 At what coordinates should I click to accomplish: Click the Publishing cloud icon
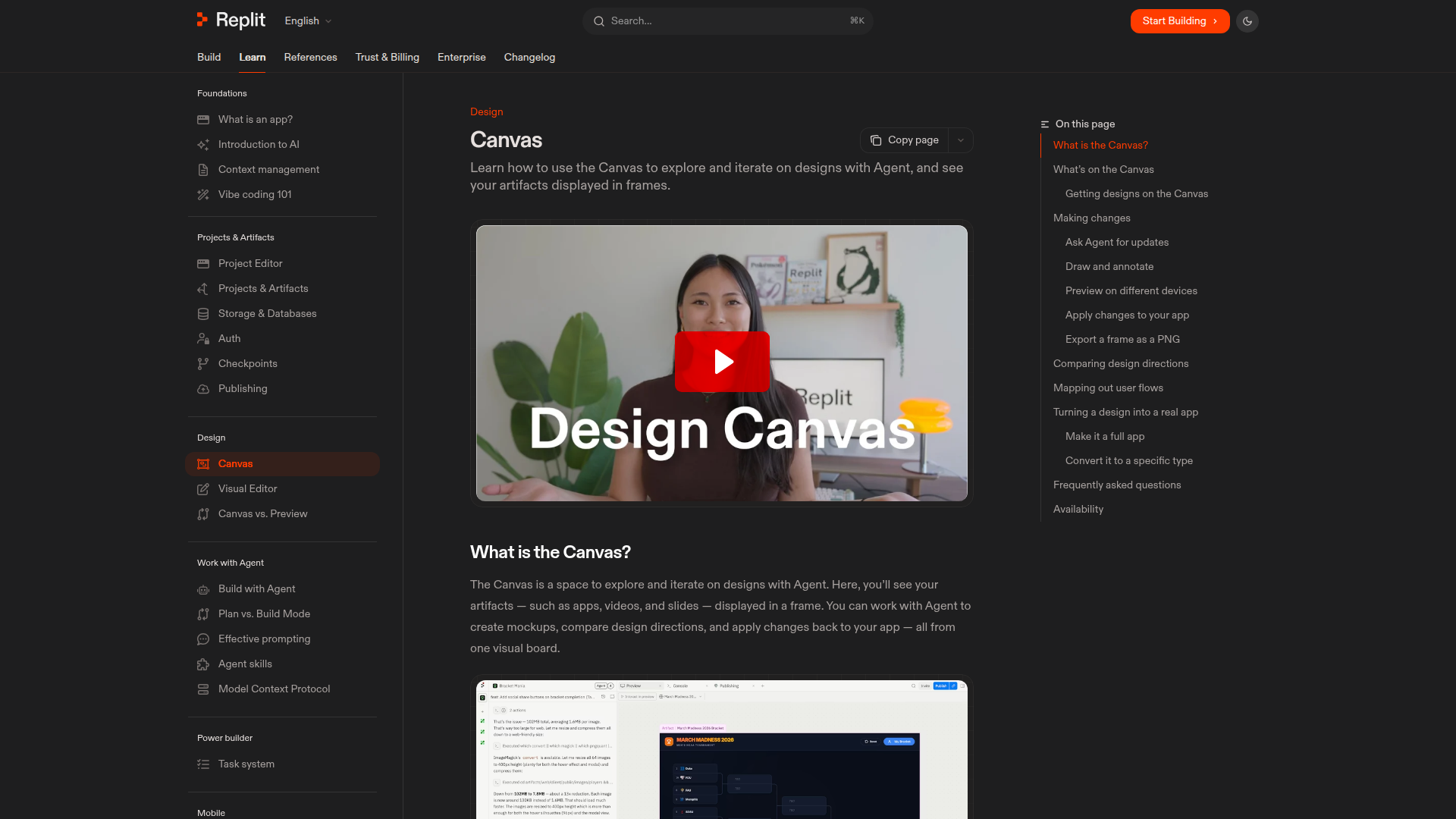tap(203, 389)
